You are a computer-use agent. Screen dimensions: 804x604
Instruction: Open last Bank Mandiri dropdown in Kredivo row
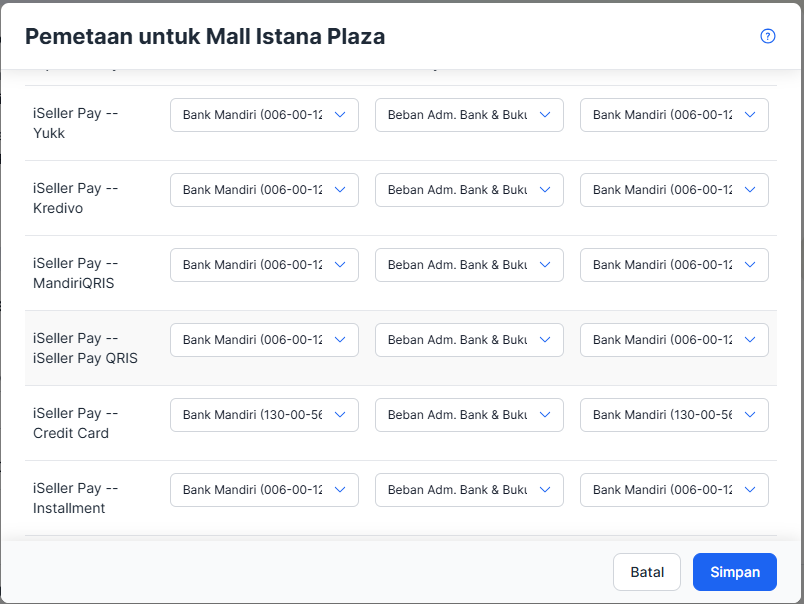coord(674,190)
